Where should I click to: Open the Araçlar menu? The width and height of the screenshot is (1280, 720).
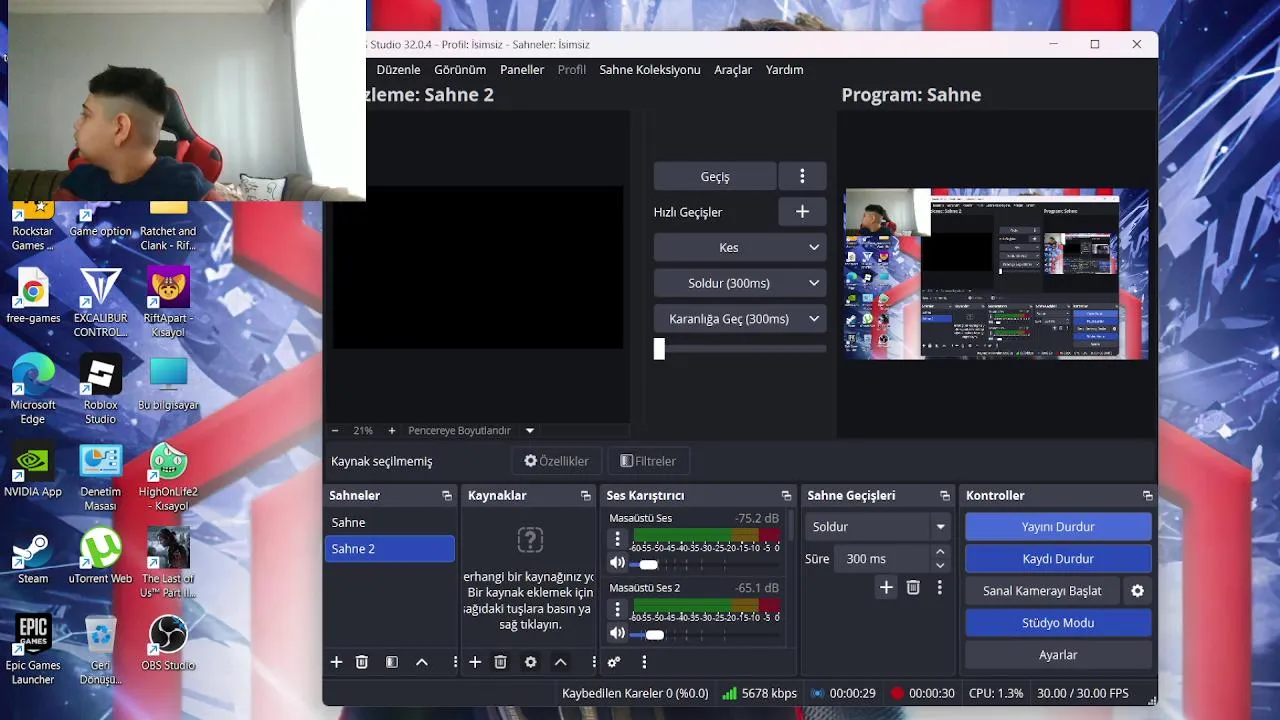733,70
